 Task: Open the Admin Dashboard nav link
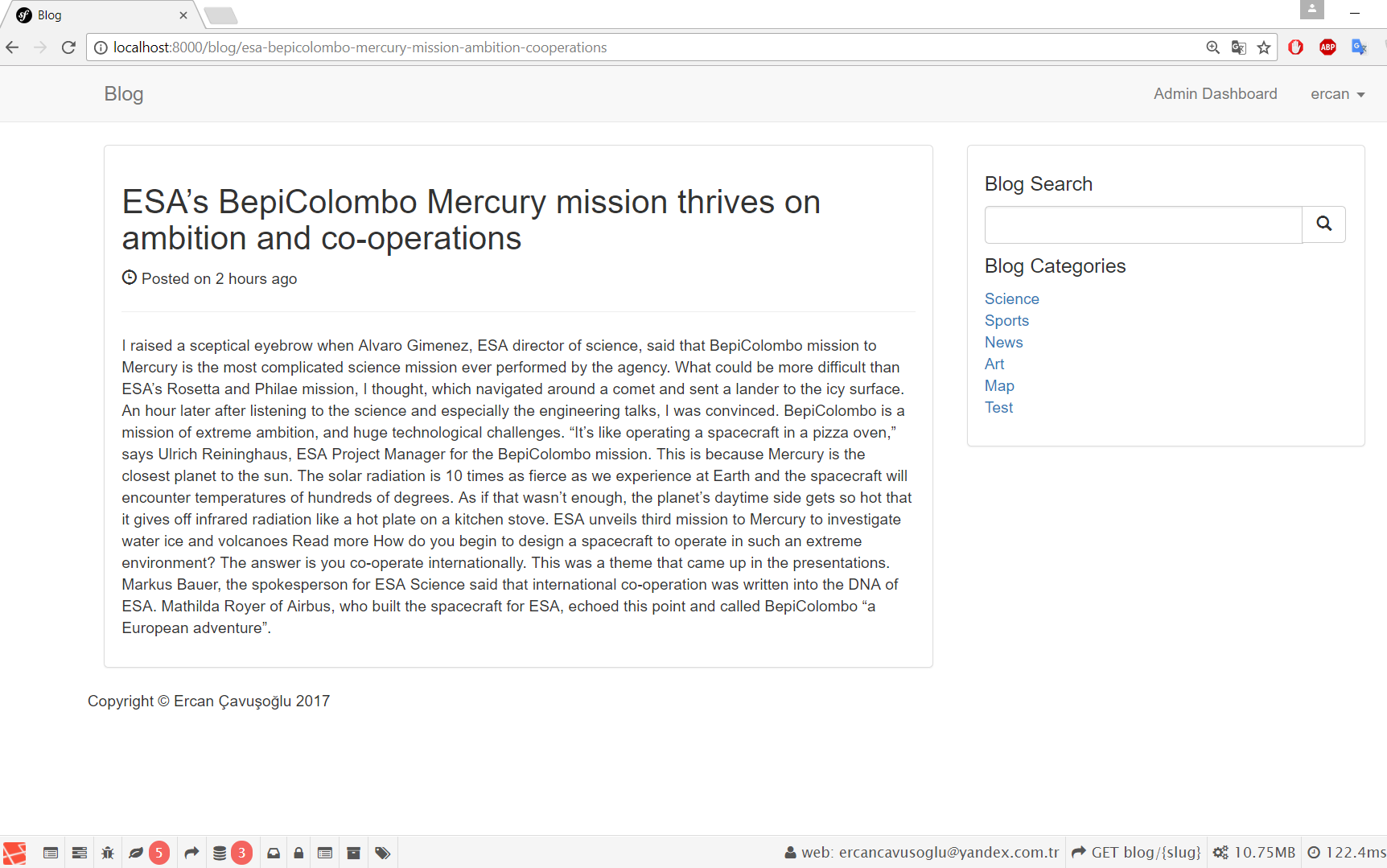[1215, 94]
